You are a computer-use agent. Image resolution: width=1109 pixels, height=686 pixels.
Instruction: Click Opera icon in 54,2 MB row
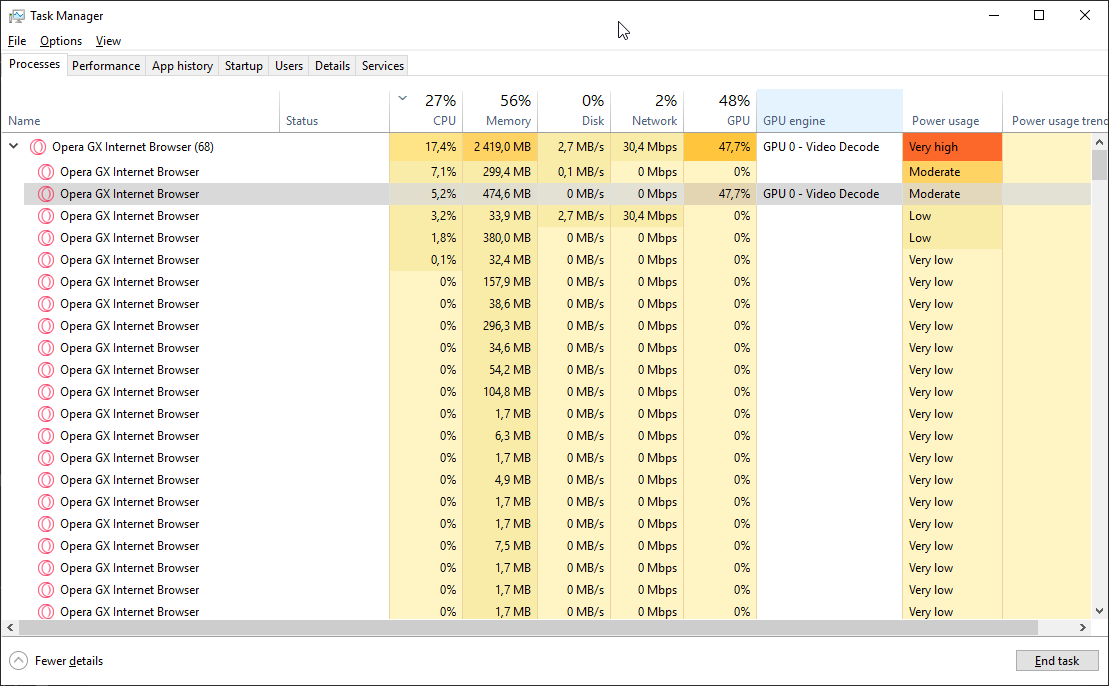[x=46, y=370]
